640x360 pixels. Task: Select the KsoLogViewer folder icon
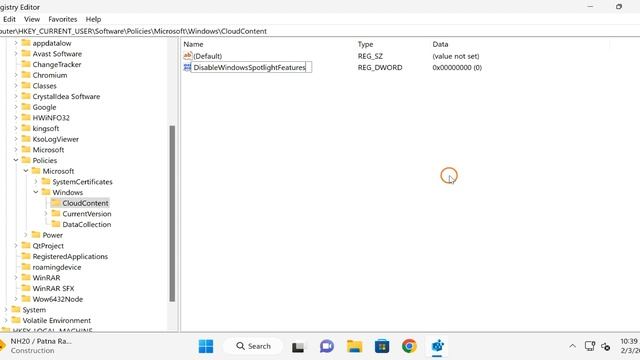point(26,138)
